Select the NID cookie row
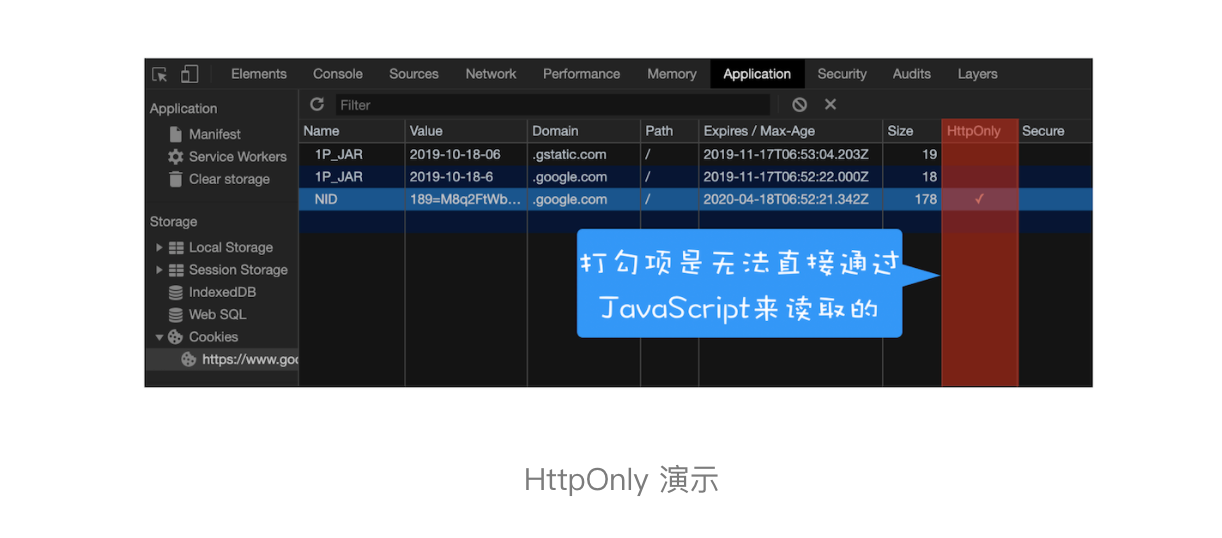1222x538 pixels. (x=695, y=199)
